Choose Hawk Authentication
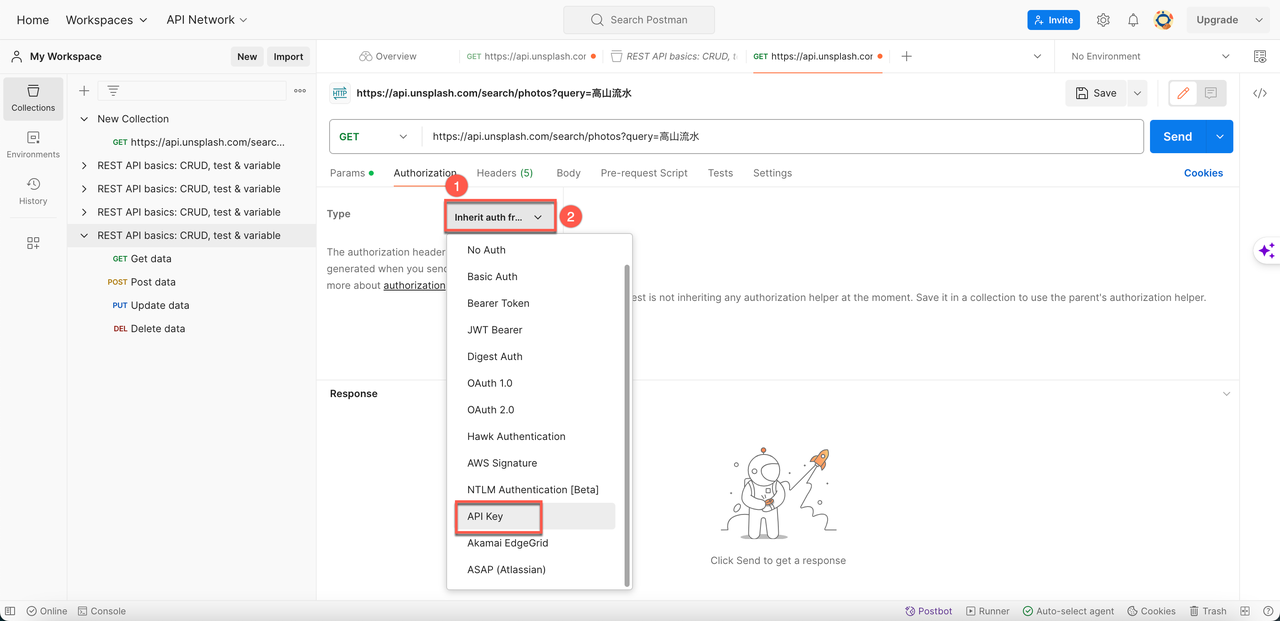Viewport: 1280px width, 621px height. (516, 437)
